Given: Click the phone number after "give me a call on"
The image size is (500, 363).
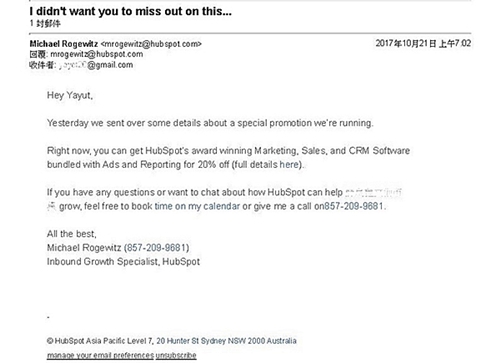Looking at the screenshot, I should click(354, 206).
